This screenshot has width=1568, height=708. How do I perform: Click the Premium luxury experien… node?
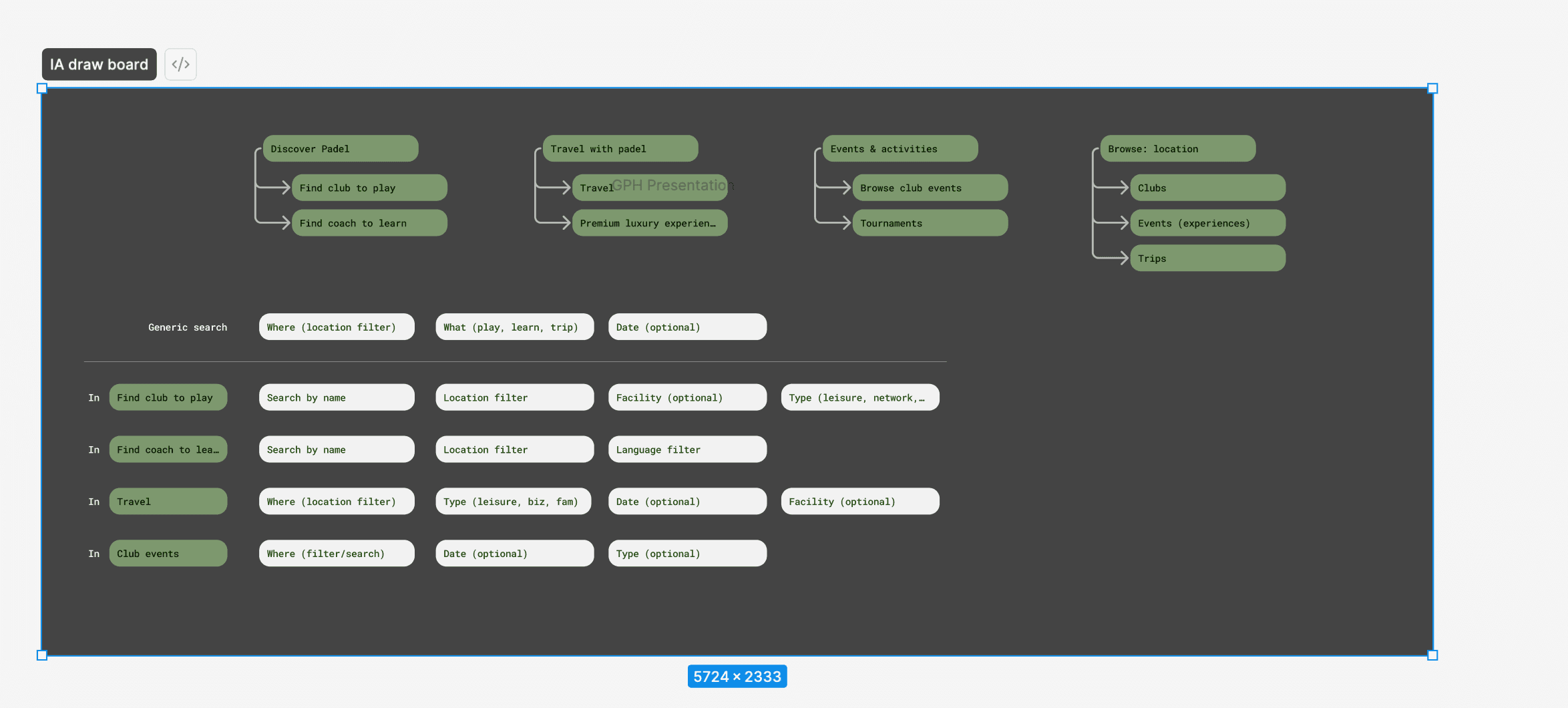click(x=650, y=223)
